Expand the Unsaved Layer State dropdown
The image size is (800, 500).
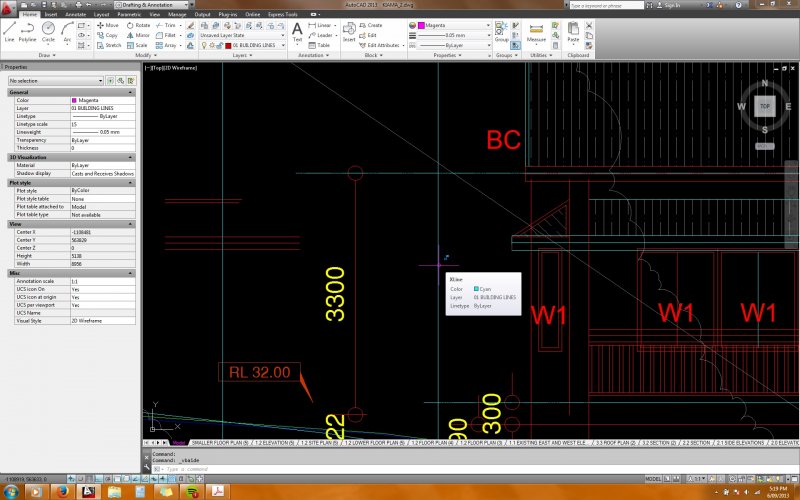(x=240, y=35)
